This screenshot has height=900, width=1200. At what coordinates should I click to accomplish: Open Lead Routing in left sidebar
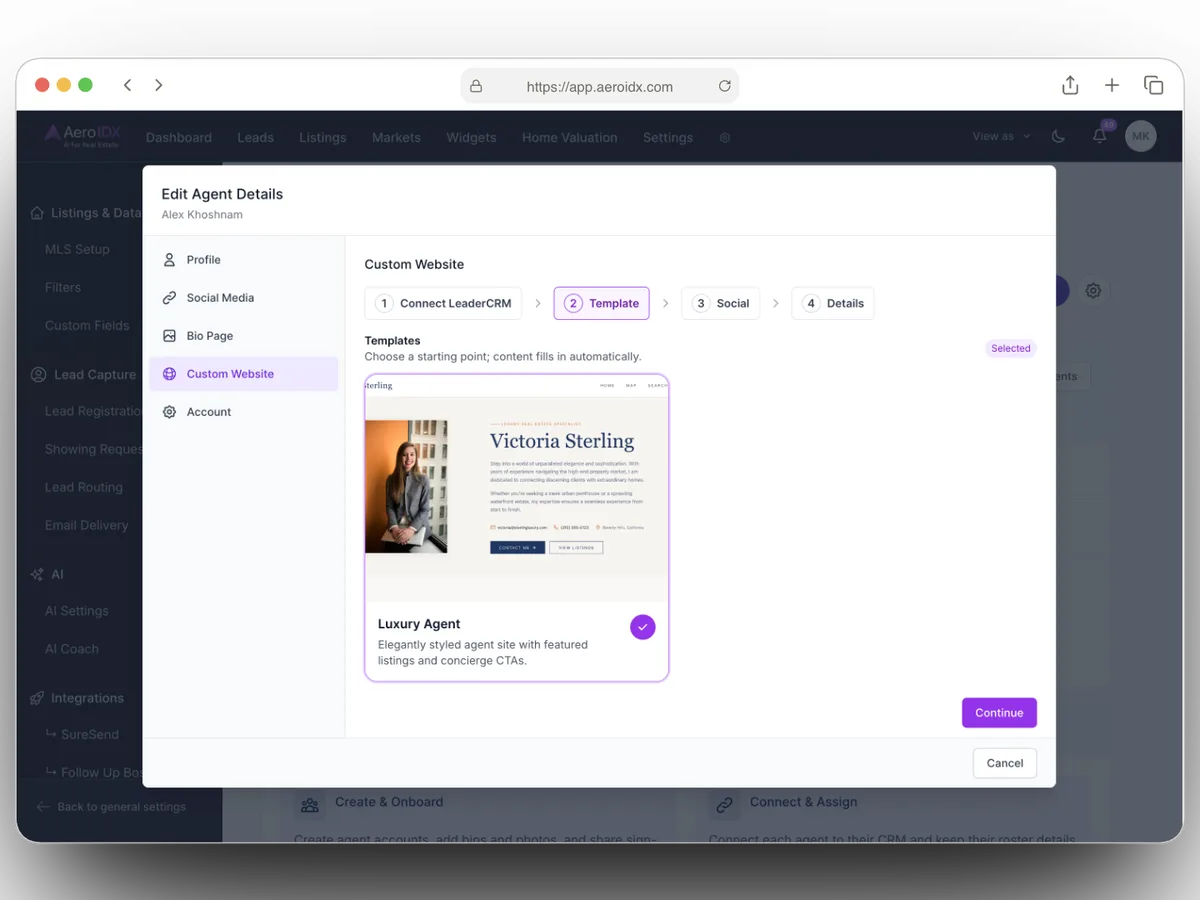[84, 487]
